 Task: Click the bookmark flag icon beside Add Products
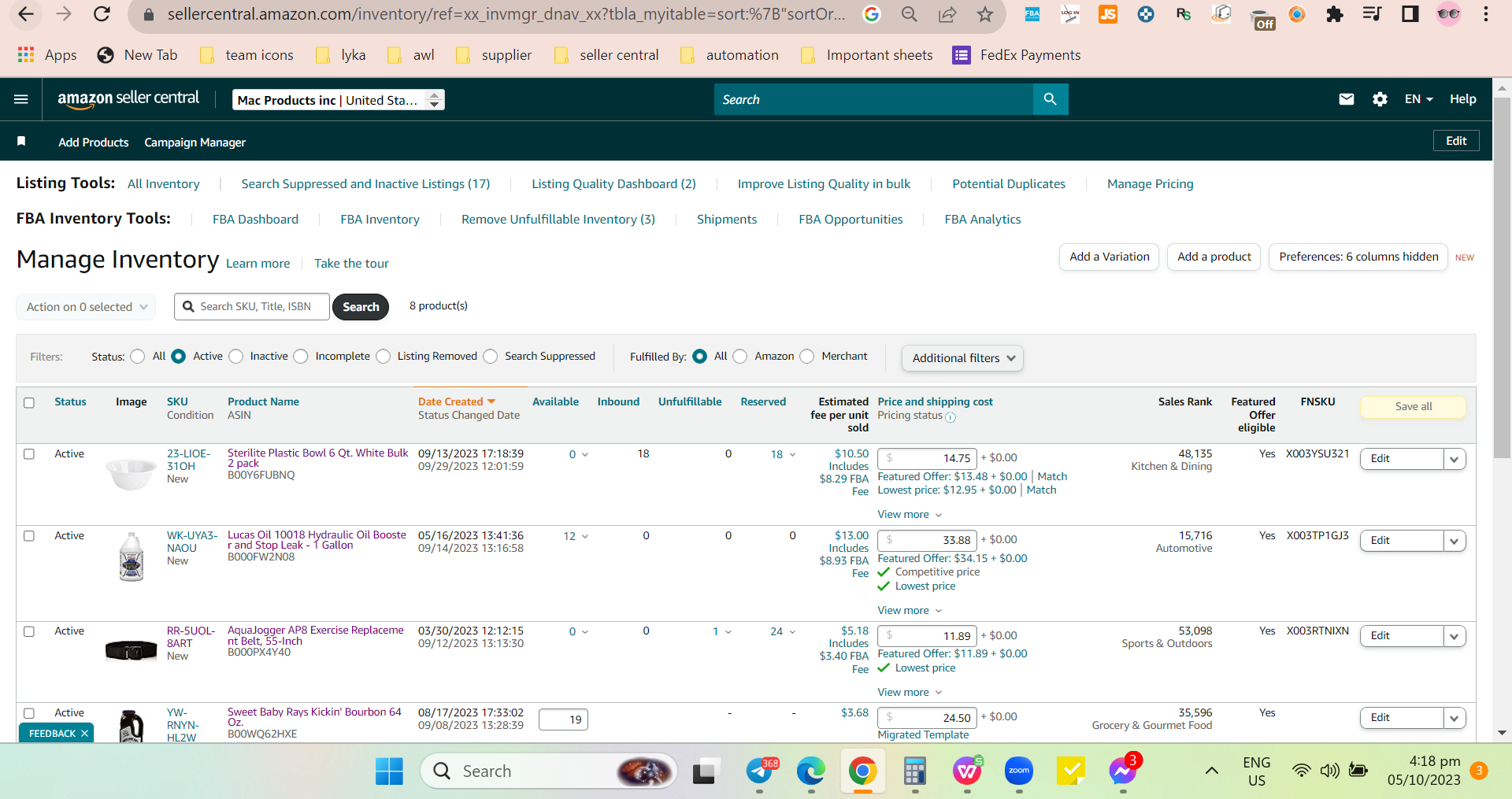click(21, 142)
